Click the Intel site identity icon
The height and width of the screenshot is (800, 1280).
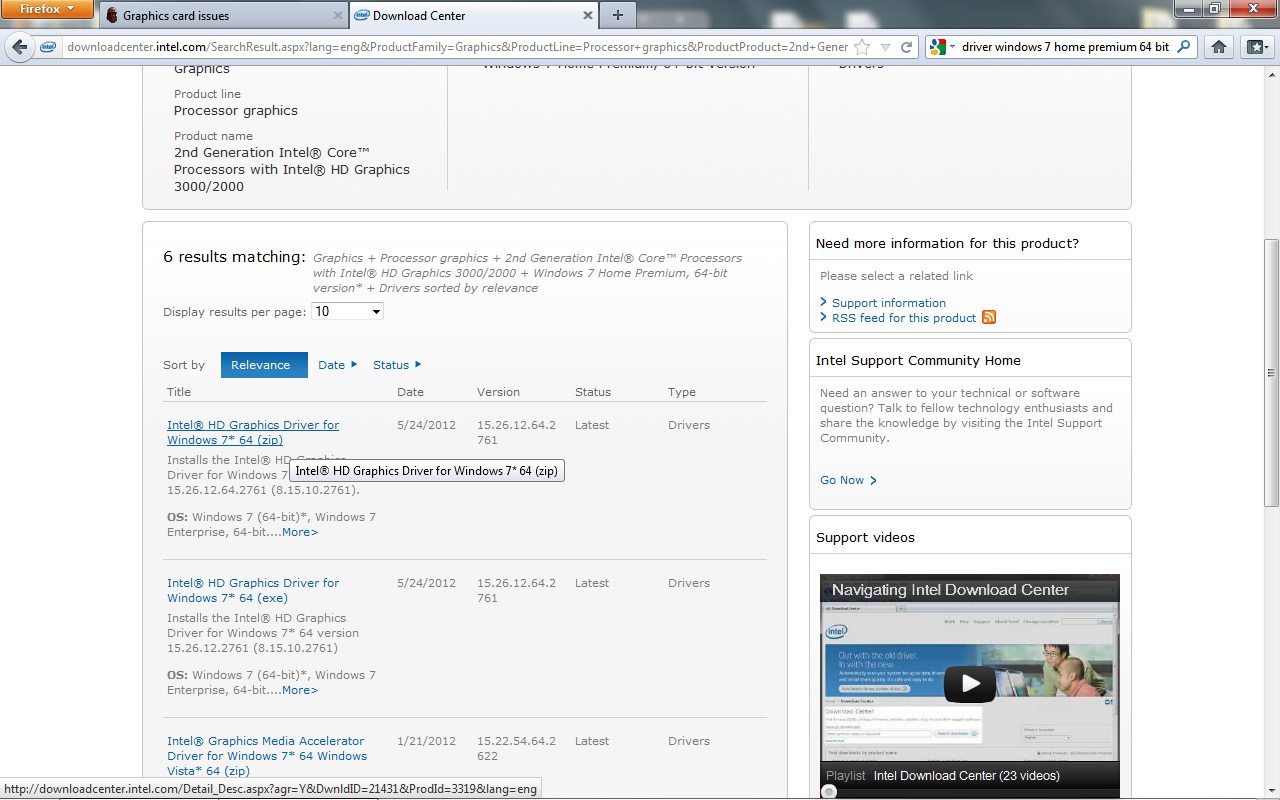coord(48,47)
